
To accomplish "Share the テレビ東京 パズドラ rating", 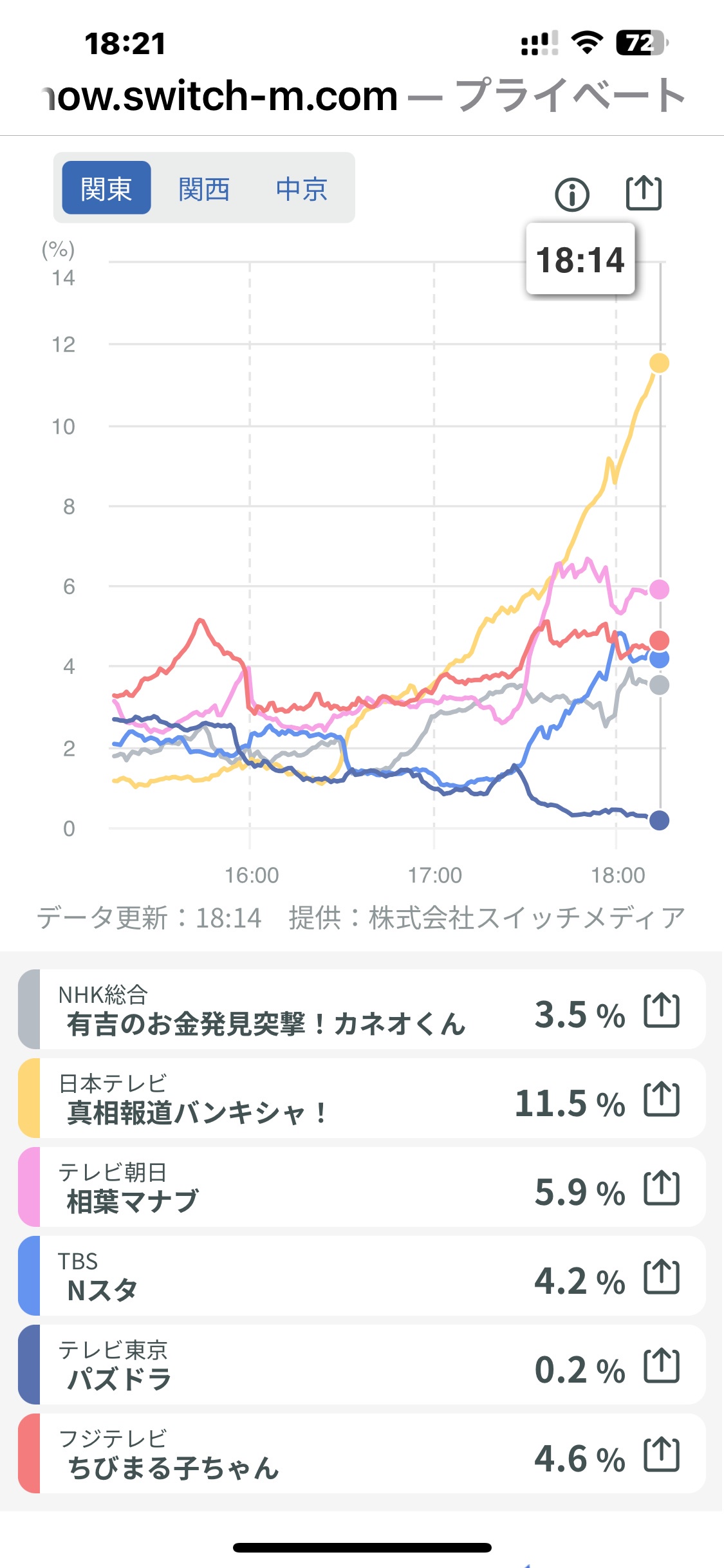I will click(662, 1365).
